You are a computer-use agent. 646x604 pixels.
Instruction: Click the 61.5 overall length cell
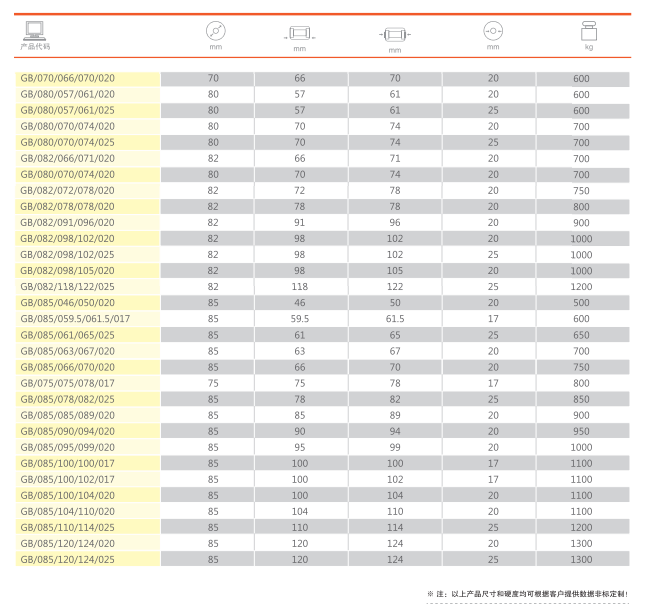[x=394, y=318]
